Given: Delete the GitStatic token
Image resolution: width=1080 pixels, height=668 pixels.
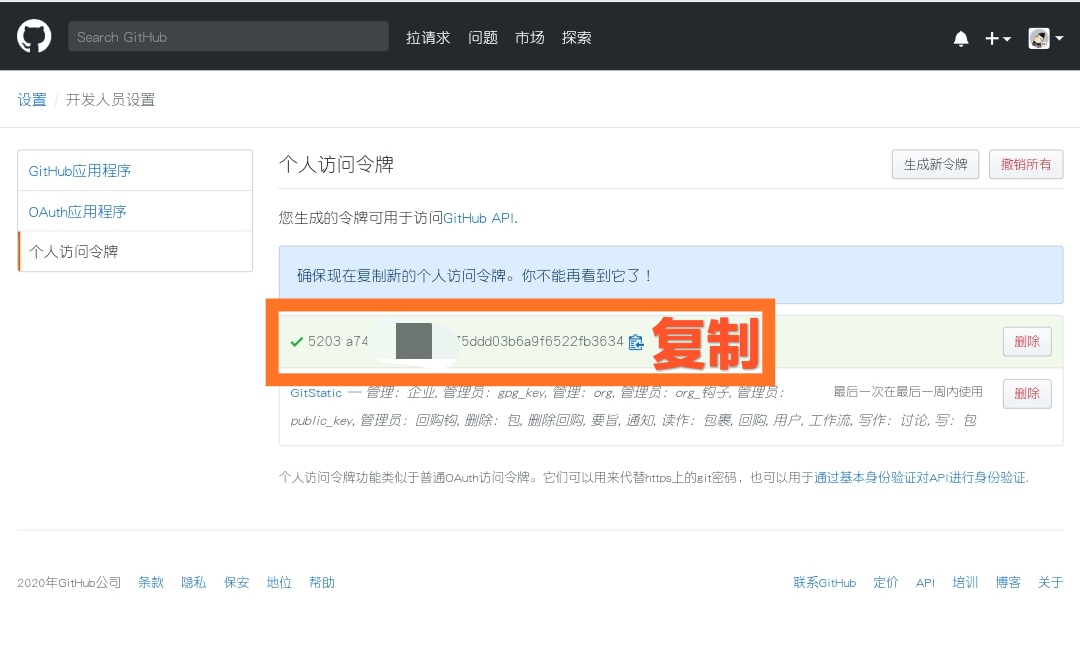Looking at the screenshot, I should pos(1027,393).
